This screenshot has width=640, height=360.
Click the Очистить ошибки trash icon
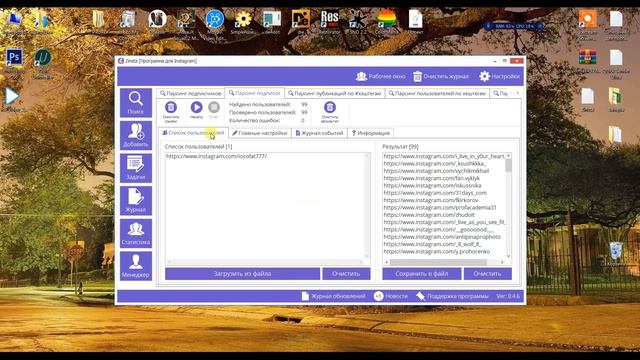click(x=171, y=108)
